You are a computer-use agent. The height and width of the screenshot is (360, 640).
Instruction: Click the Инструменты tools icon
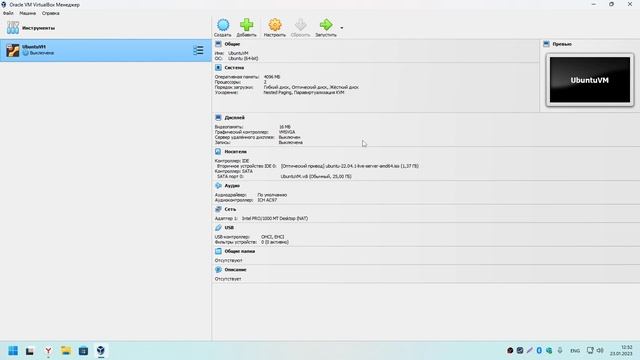(x=13, y=28)
